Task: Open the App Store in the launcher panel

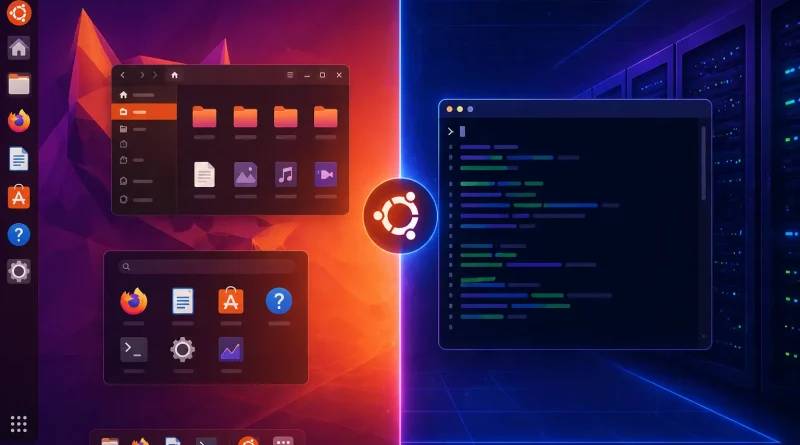Action: pyautogui.click(x=231, y=301)
